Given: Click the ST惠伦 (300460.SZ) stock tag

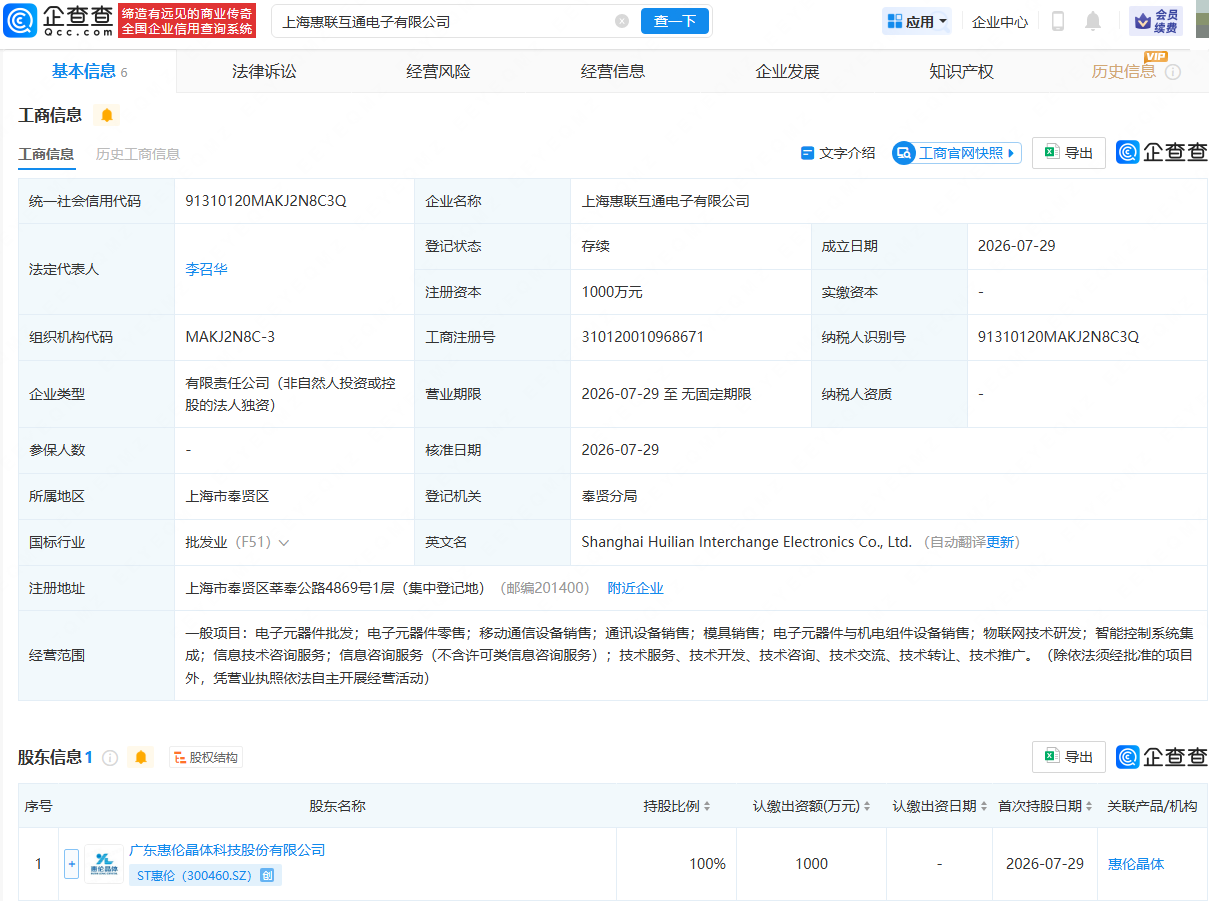Looking at the screenshot, I should (x=205, y=875).
